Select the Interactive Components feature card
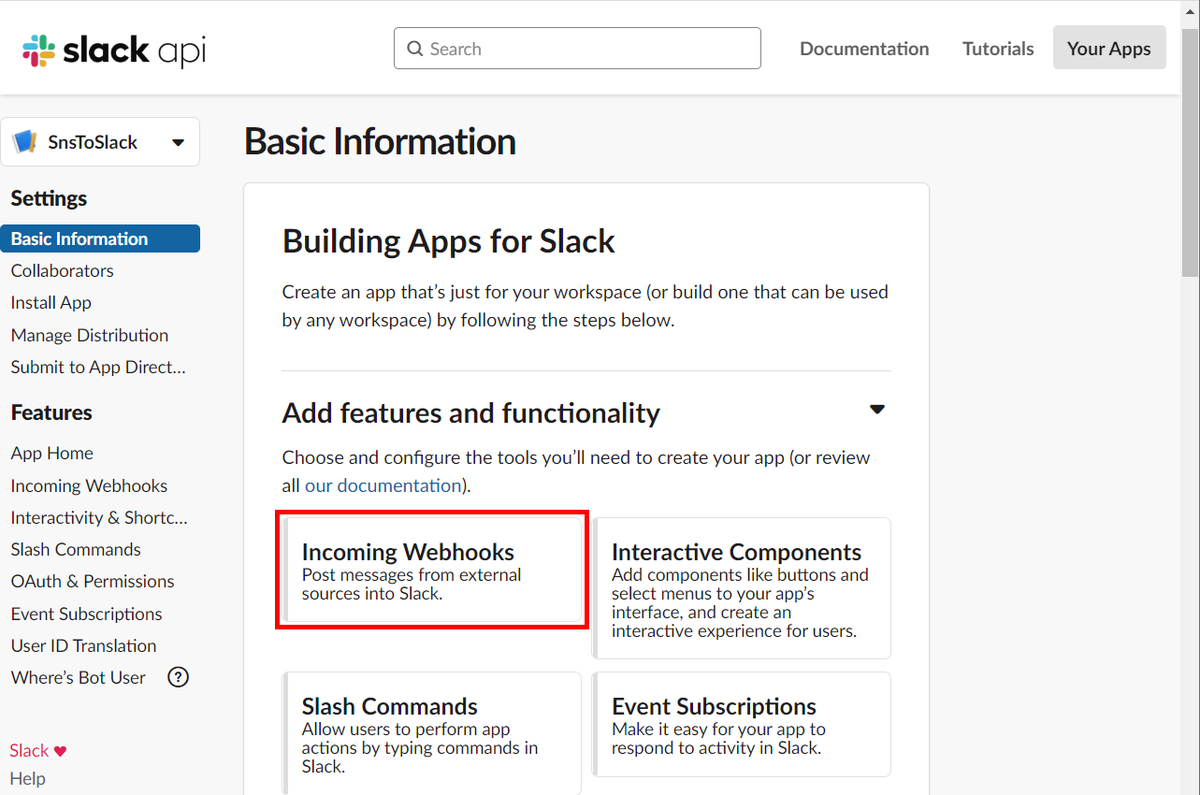1200x795 pixels. coord(741,588)
